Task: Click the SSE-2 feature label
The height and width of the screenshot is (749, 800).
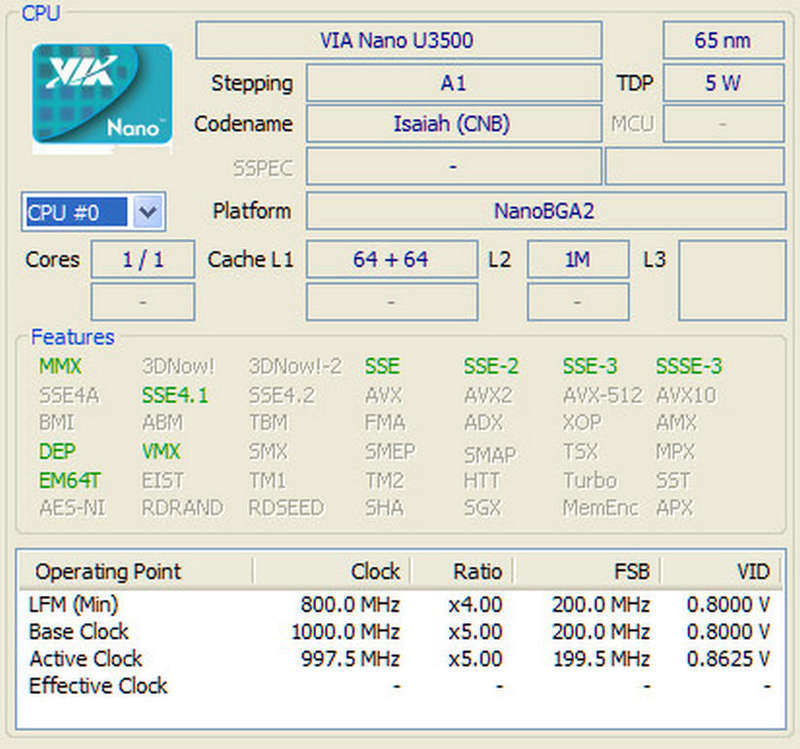Action: click(x=491, y=366)
